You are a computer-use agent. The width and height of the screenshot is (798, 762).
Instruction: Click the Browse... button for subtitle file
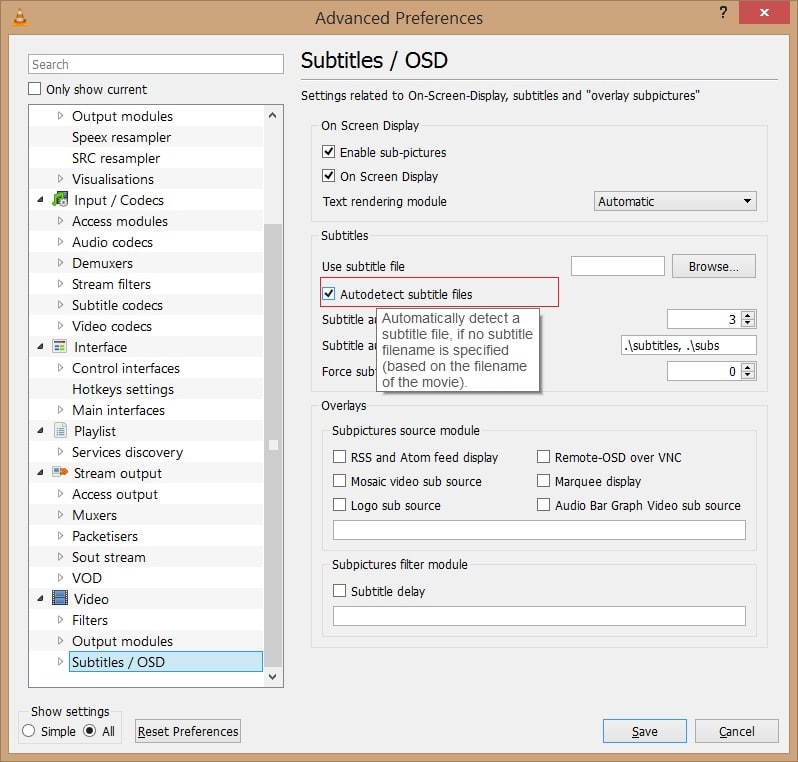(x=714, y=266)
